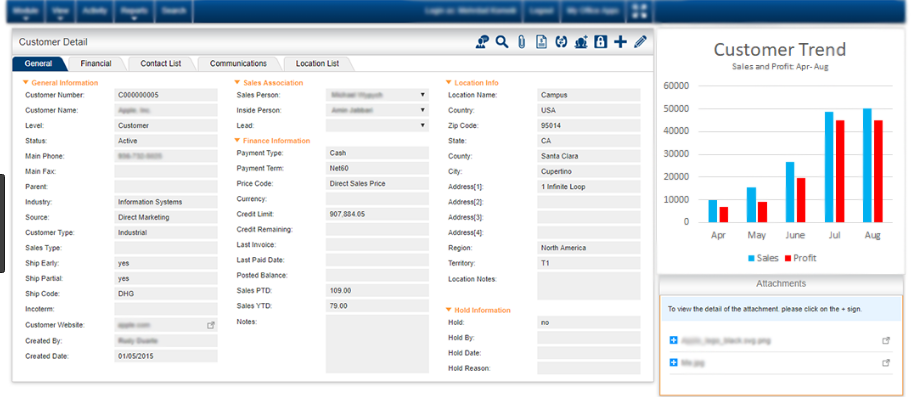Screen dimensions: 914x397
Task: Click the Sales legend blue swatch
Action: click(x=750, y=258)
